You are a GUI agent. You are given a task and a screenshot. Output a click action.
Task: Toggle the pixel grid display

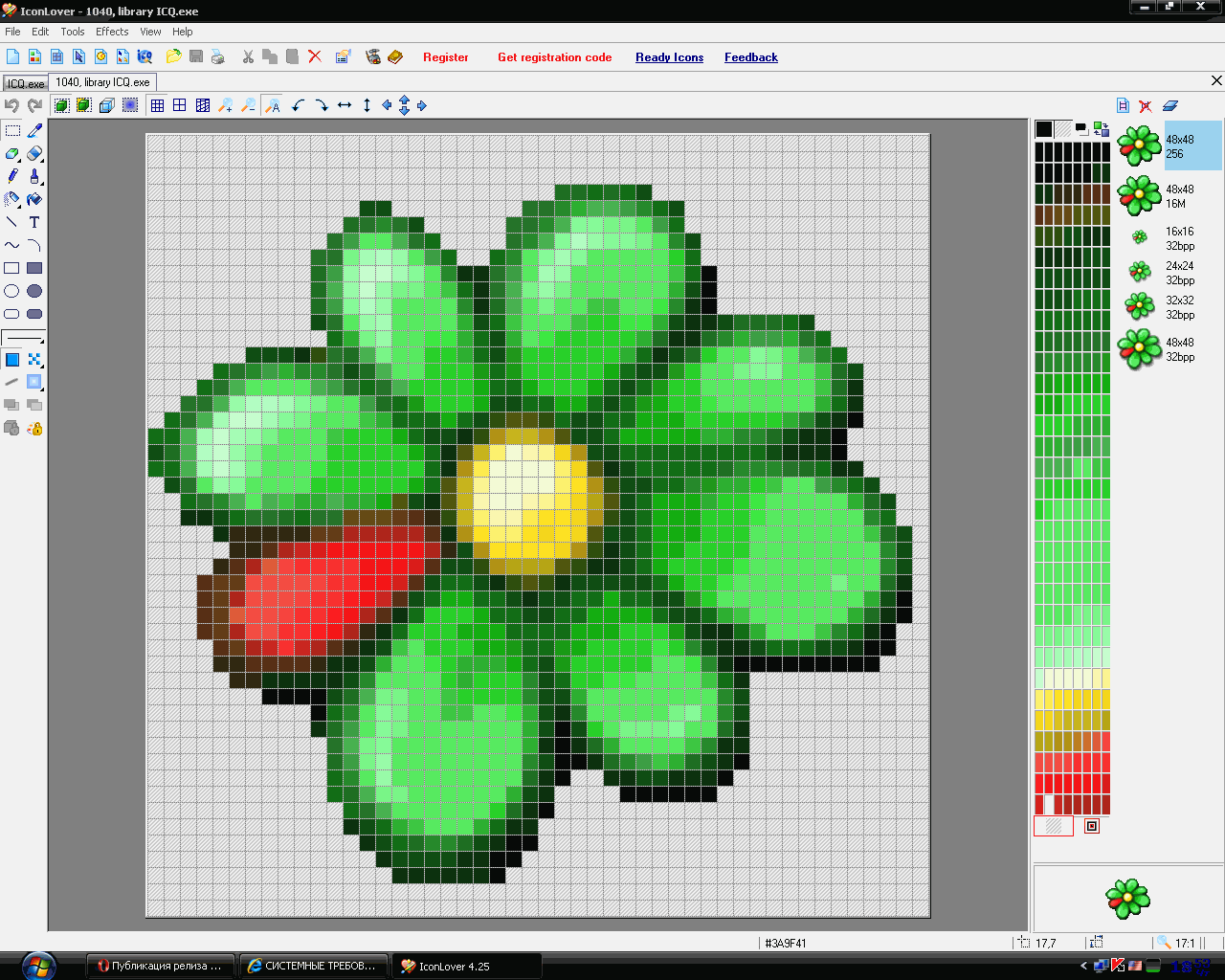click(157, 105)
